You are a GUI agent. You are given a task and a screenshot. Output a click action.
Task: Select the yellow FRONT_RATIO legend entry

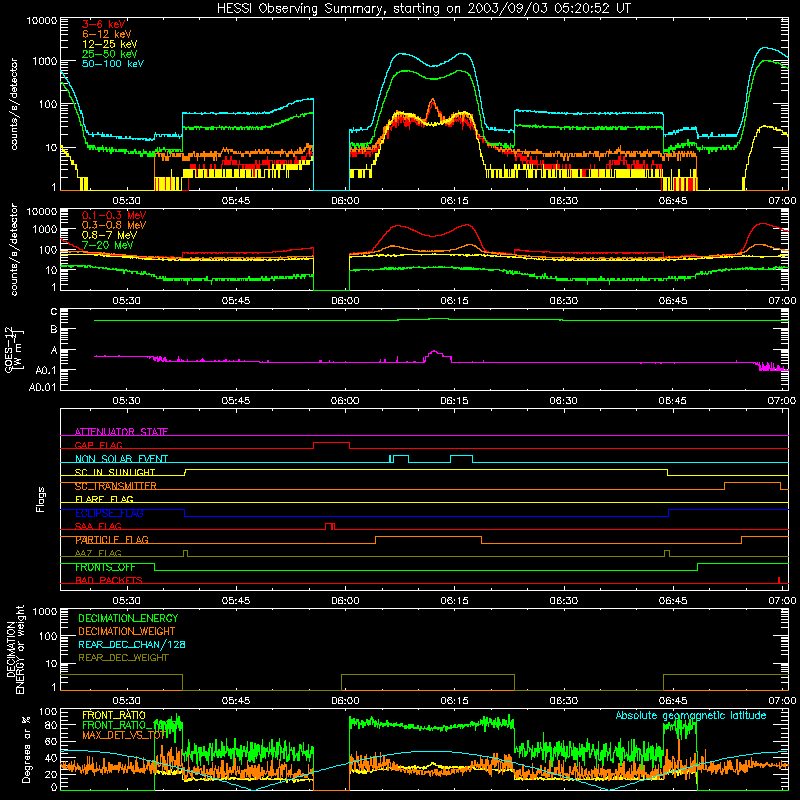click(x=114, y=715)
